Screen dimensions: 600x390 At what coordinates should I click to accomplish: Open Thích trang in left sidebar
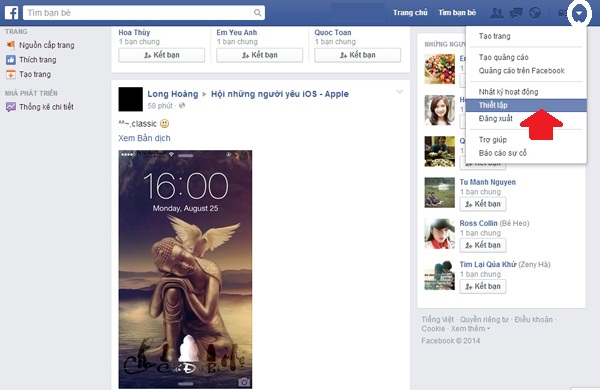tap(38, 60)
